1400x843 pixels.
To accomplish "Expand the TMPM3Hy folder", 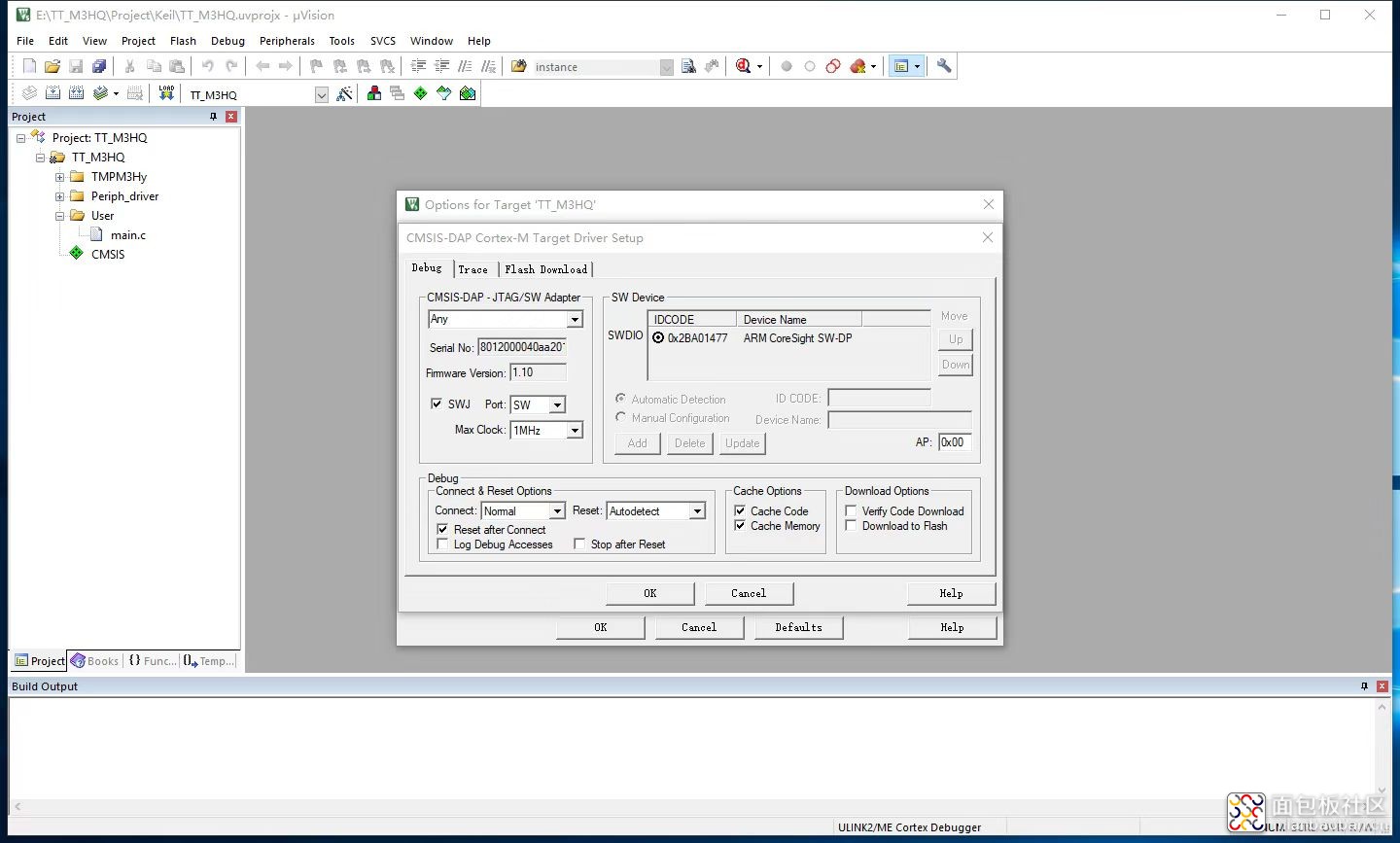I will tap(59, 177).
